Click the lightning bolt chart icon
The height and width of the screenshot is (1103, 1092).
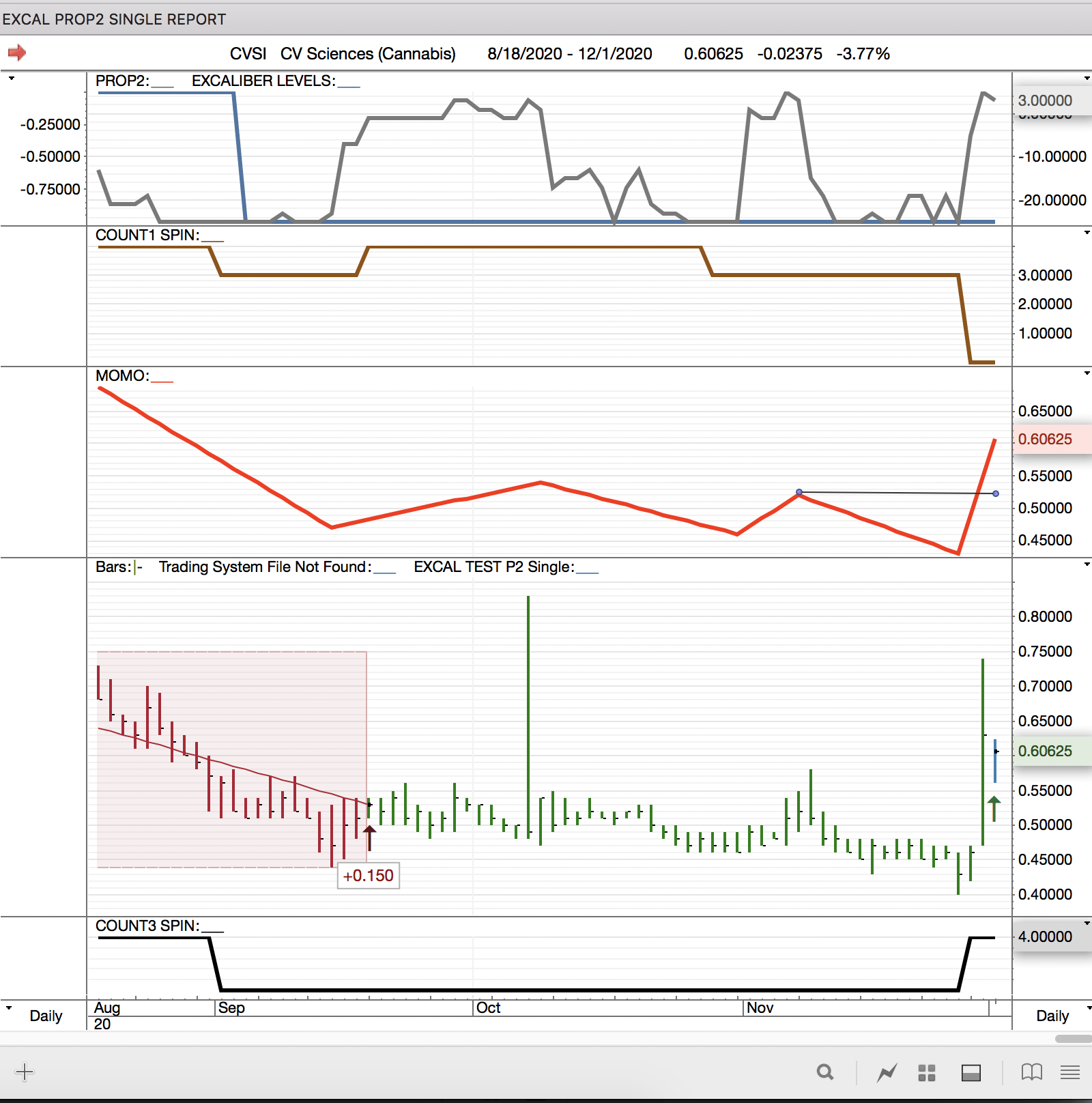887,1073
